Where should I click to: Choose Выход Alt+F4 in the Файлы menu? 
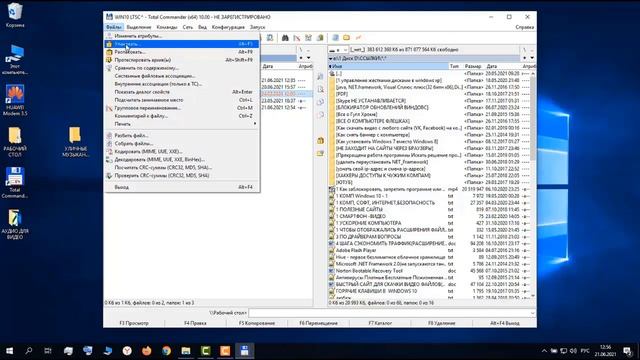[182, 187]
